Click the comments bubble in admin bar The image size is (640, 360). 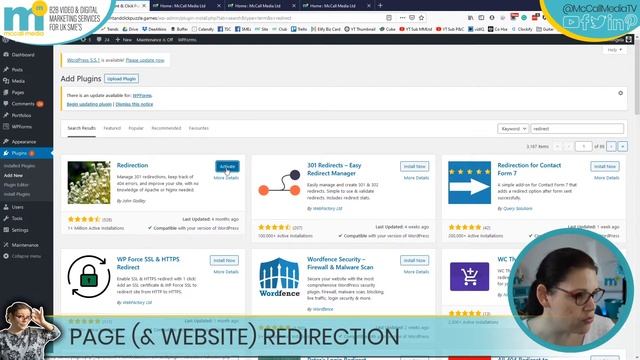(103, 40)
